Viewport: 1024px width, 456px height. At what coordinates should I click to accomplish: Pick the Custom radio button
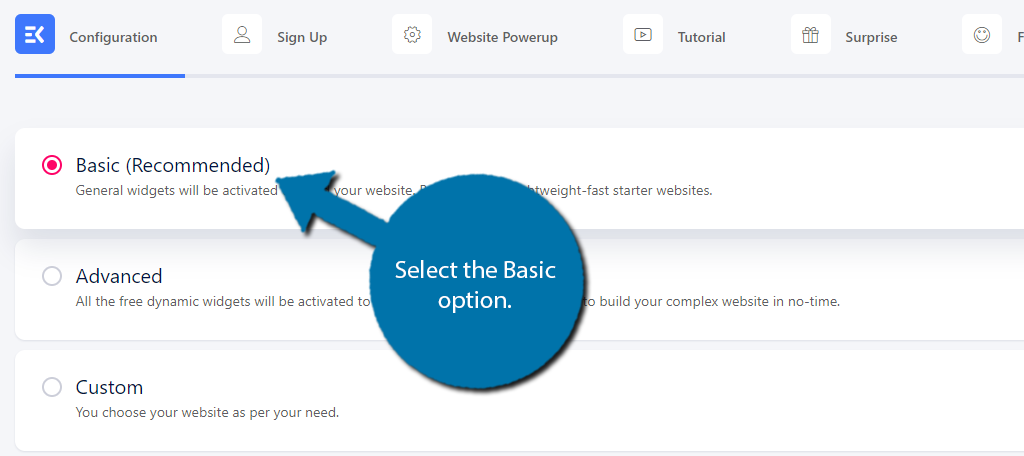coord(52,387)
